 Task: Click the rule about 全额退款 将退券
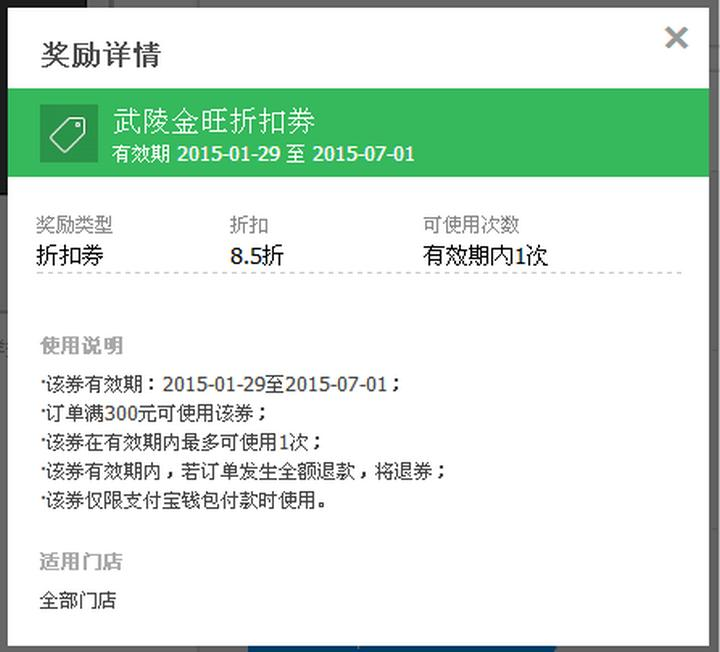pos(243,471)
